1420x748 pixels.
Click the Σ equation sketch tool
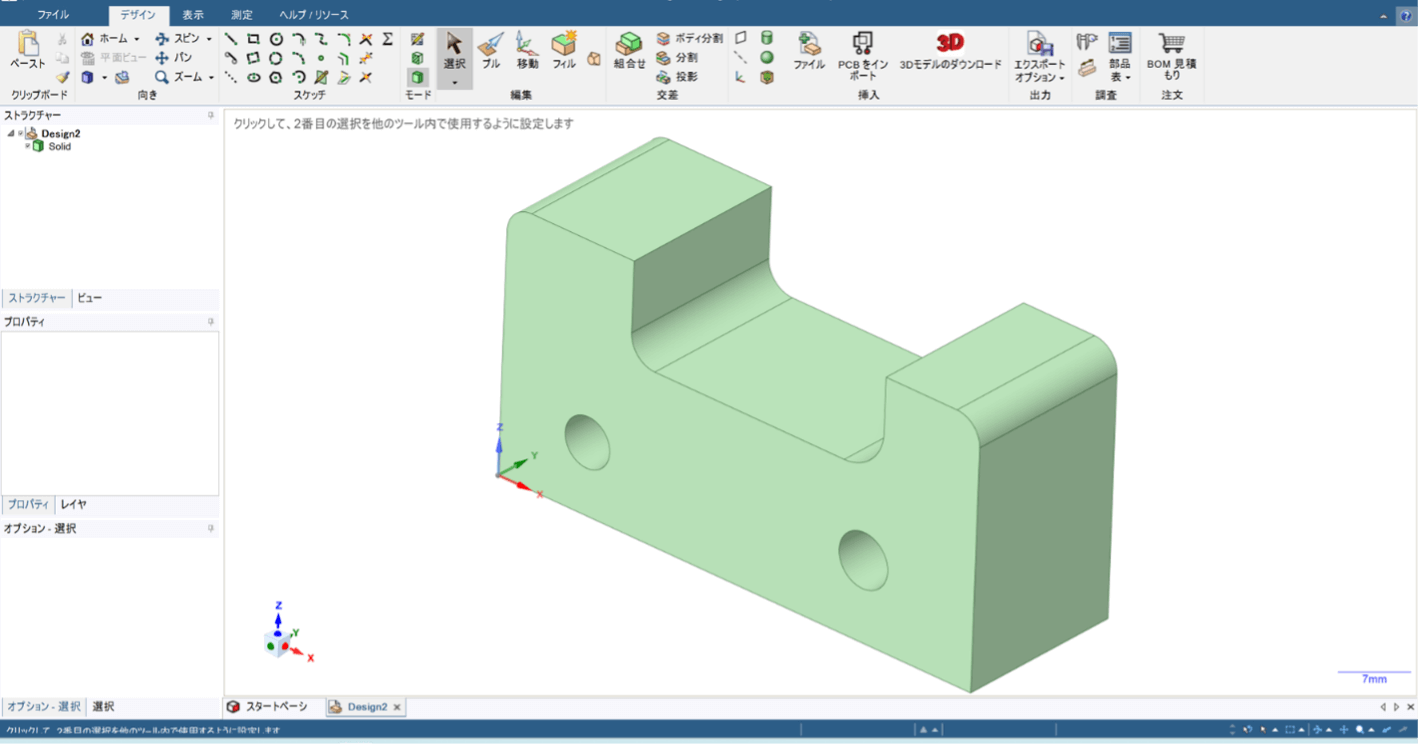pyautogui.click(x=388, y=39)
